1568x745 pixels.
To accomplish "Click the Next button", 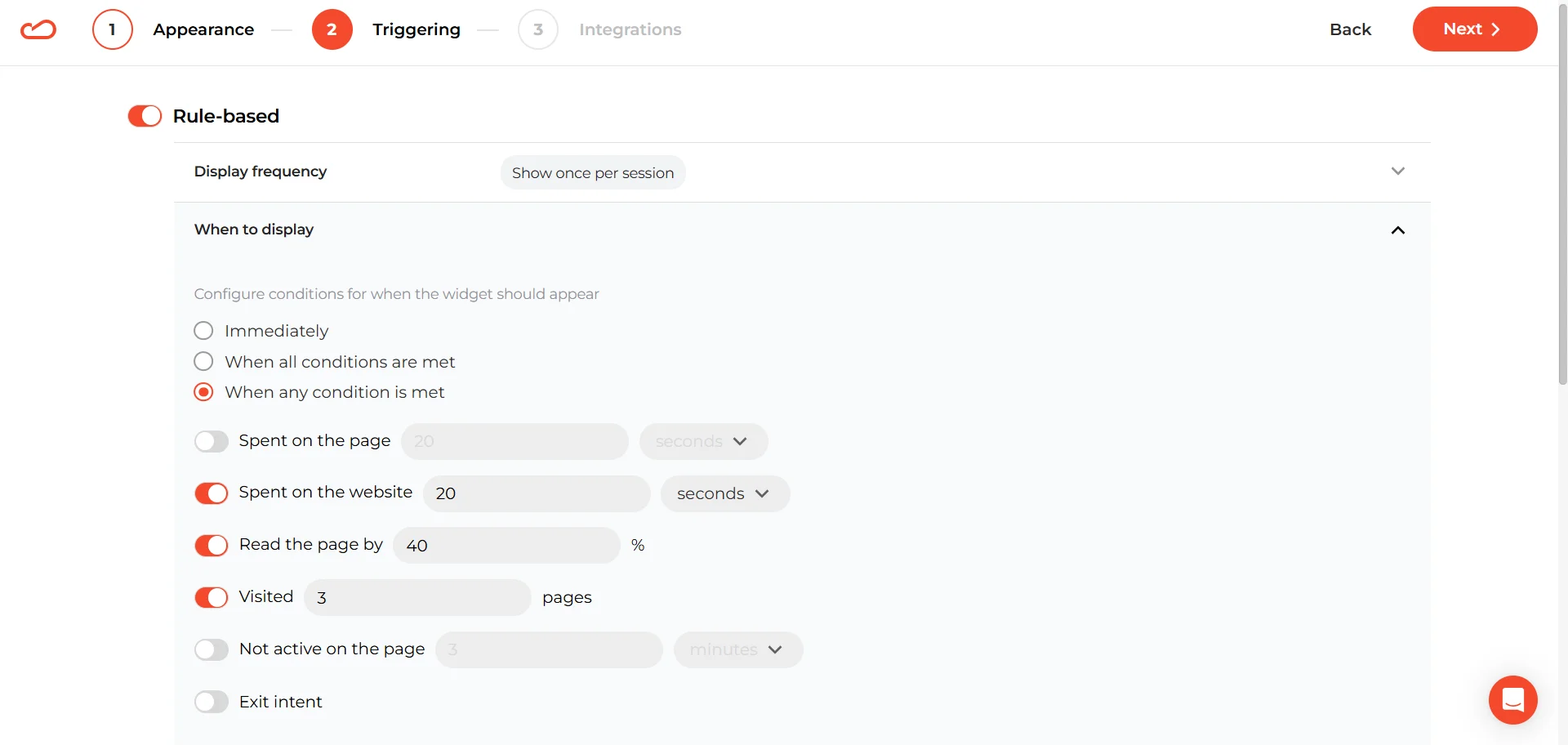I will pos(1473,29).
